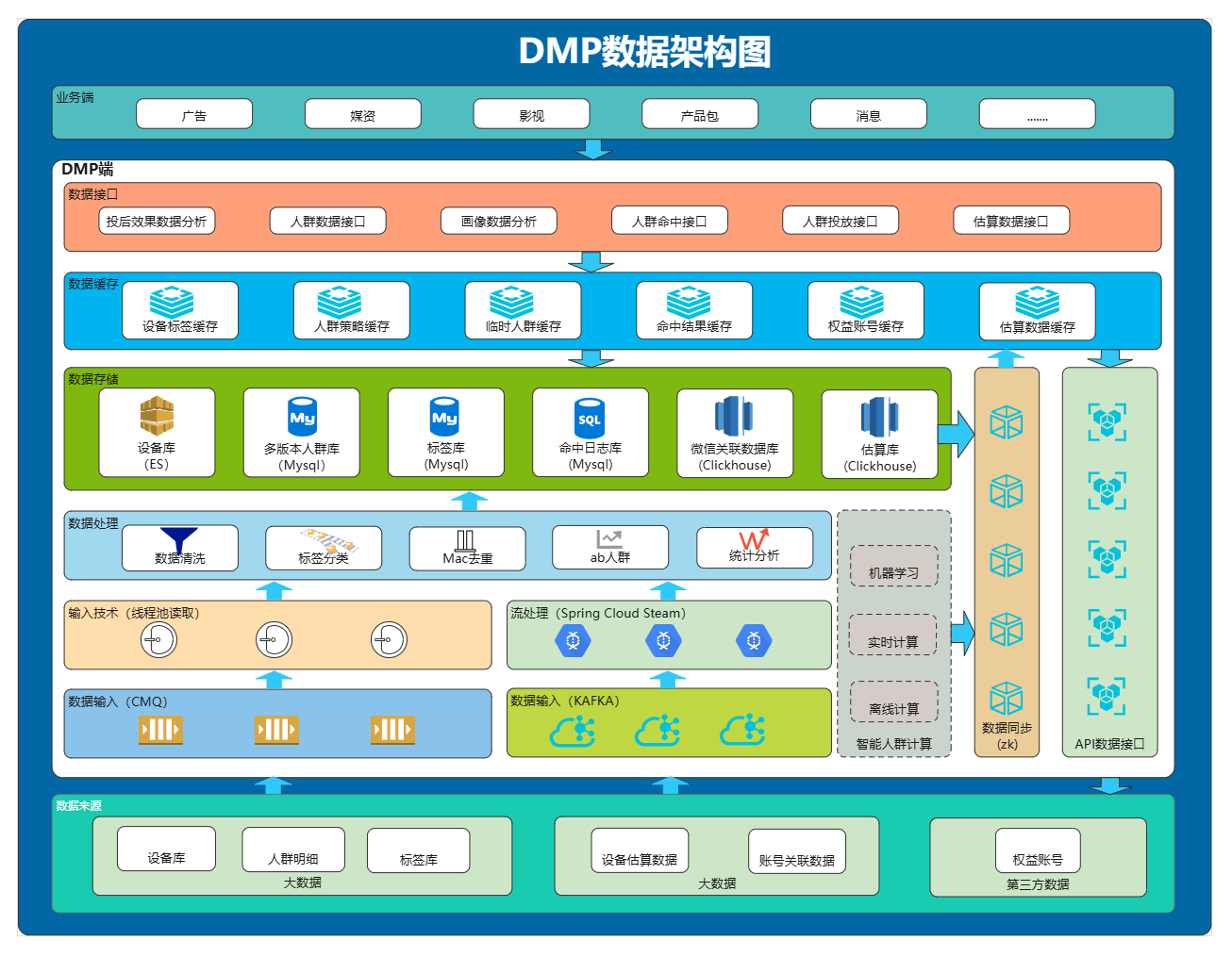Click the topmost icon in API数据接口 column
The height and width of the screenshot is (957, 1232).
click(x=1107, y=422)
